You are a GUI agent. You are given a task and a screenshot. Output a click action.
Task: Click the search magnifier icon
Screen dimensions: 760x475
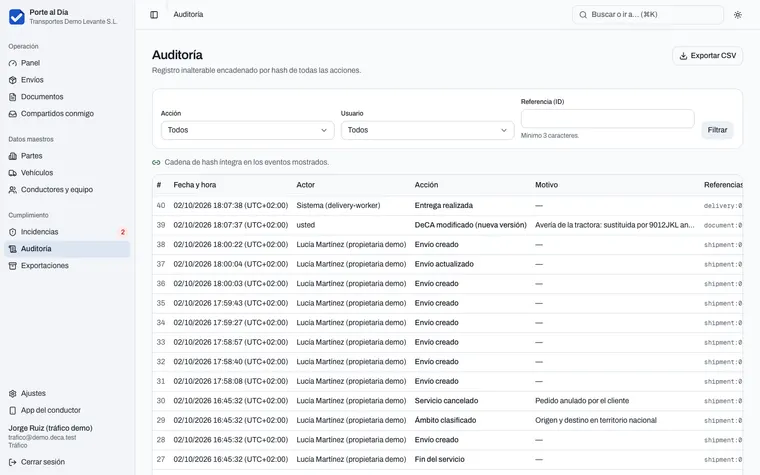(x=583, y=15)
